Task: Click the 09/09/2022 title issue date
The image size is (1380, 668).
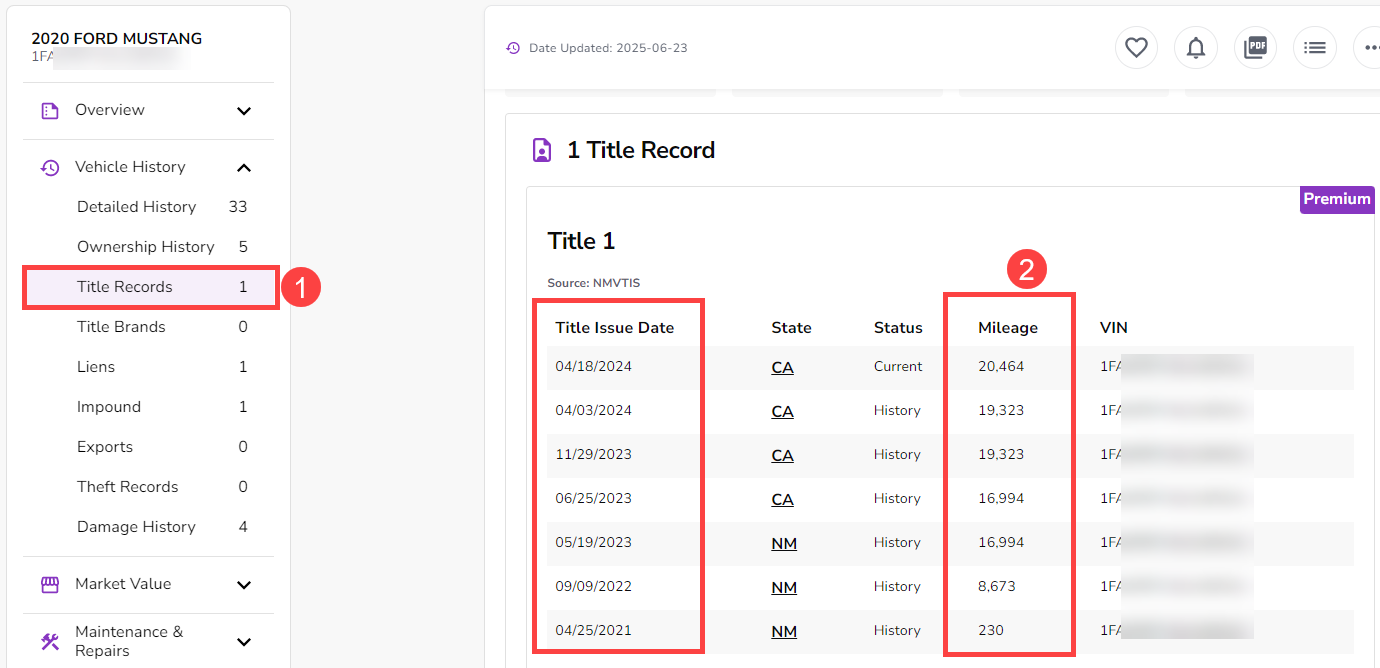Action: tap(594, 587)
